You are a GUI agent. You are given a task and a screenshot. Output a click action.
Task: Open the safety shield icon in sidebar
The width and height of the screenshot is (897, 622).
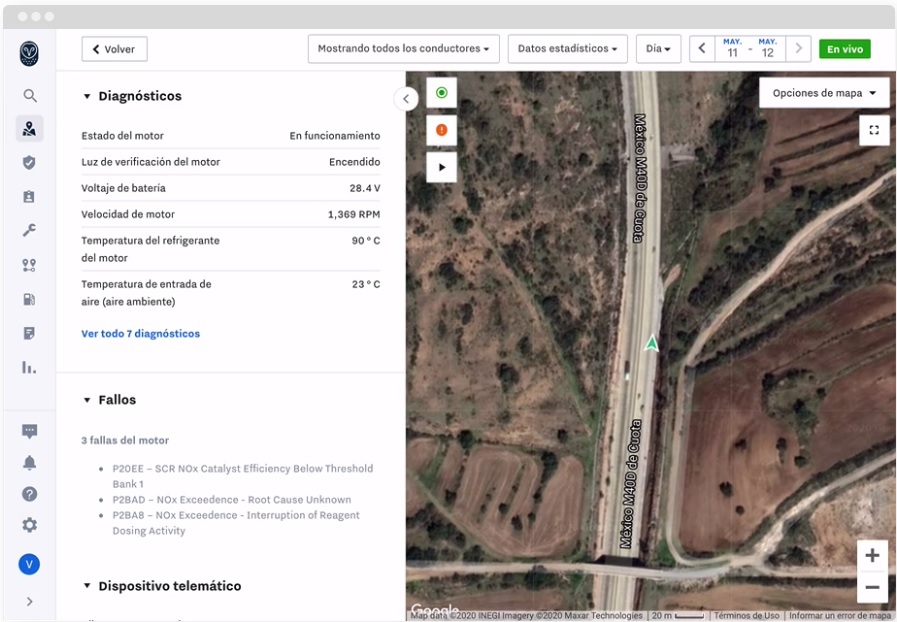click(30, 162)
